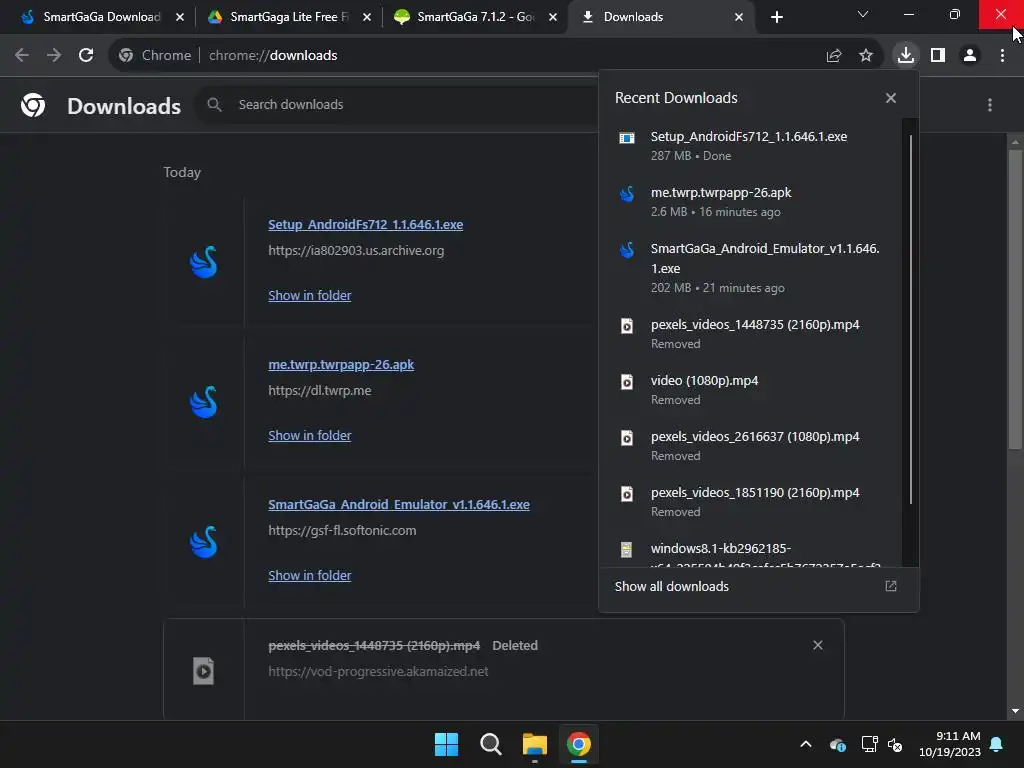Image resolution: width=1024 pixels, height=768 pixels.
Task: Click the swan icon of Setup_AndroidFs712 download
Action: (x=203, y=262)
